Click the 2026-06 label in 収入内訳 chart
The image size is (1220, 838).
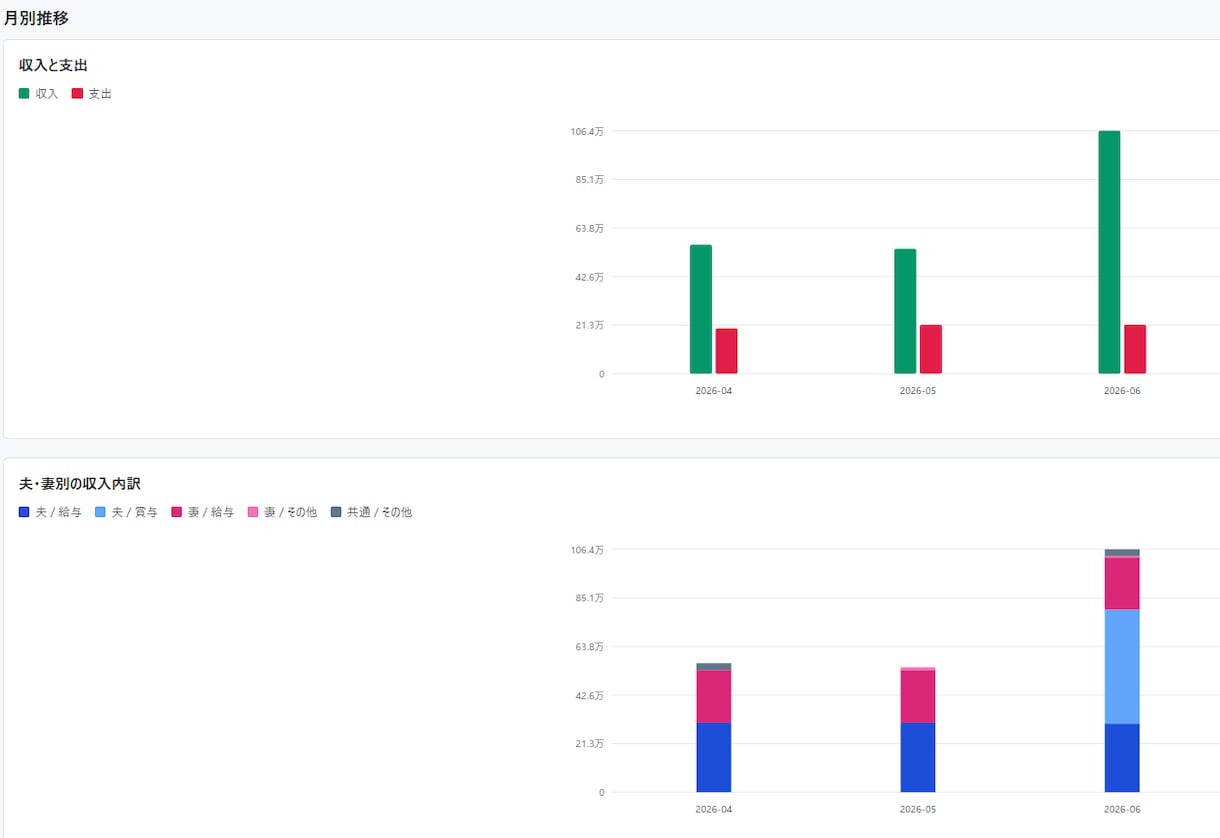coord(1122,809)
